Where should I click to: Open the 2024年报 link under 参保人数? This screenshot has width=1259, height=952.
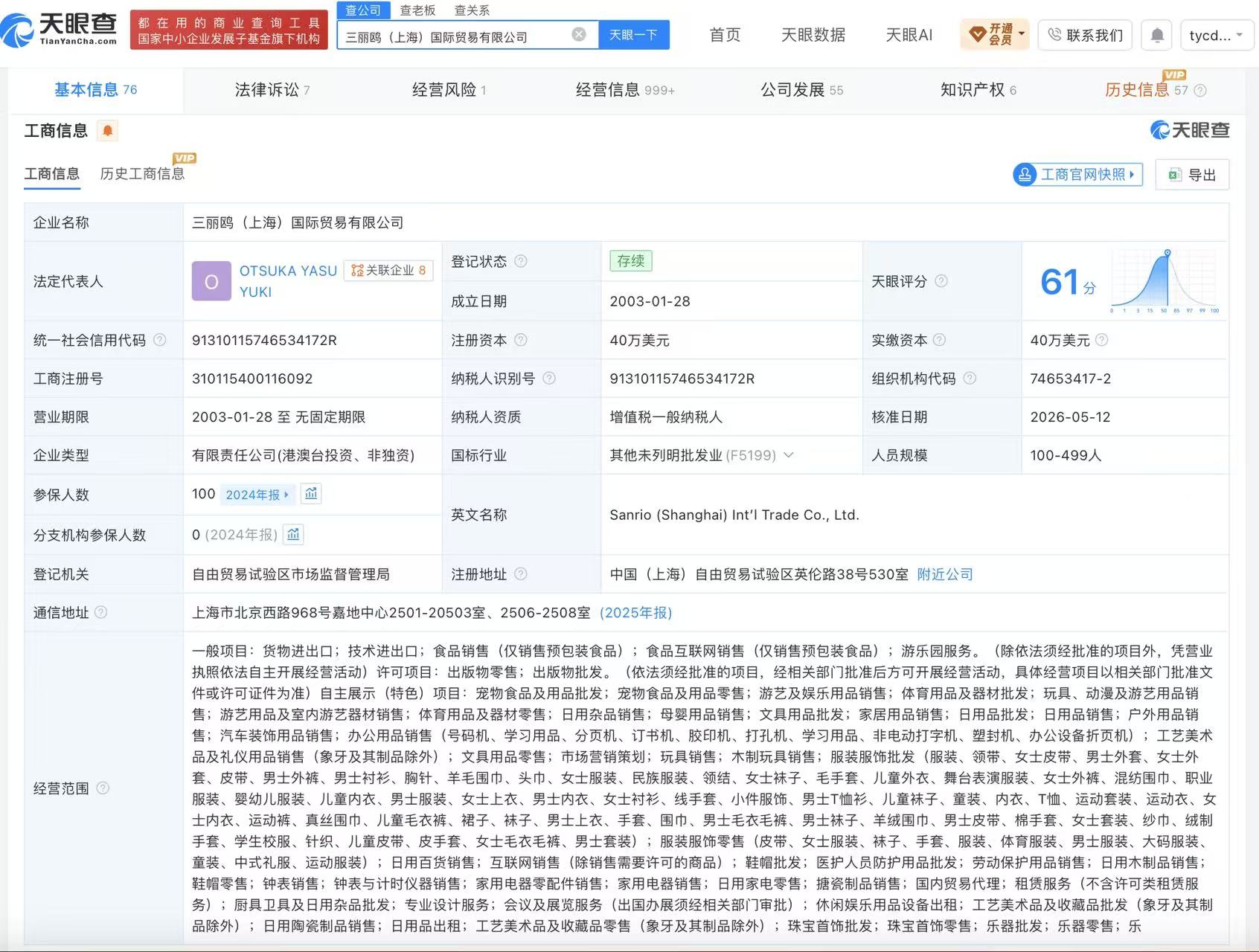[257, 495]
